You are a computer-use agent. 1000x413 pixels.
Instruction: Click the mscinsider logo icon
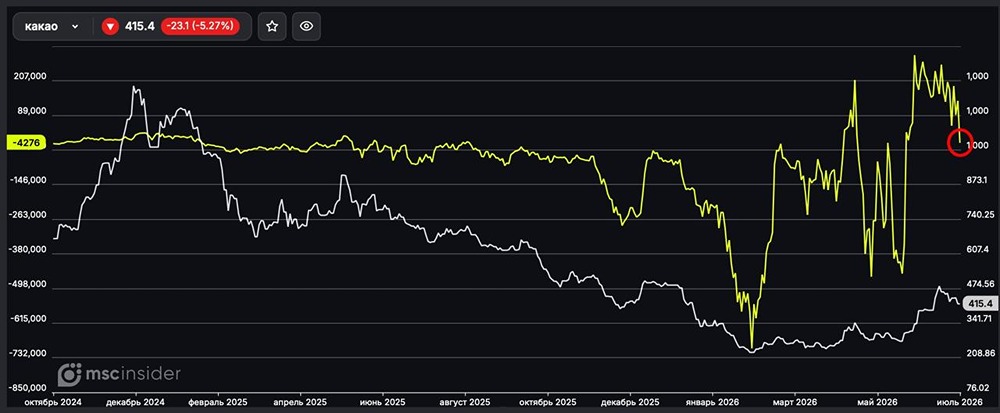coord(69,375)
